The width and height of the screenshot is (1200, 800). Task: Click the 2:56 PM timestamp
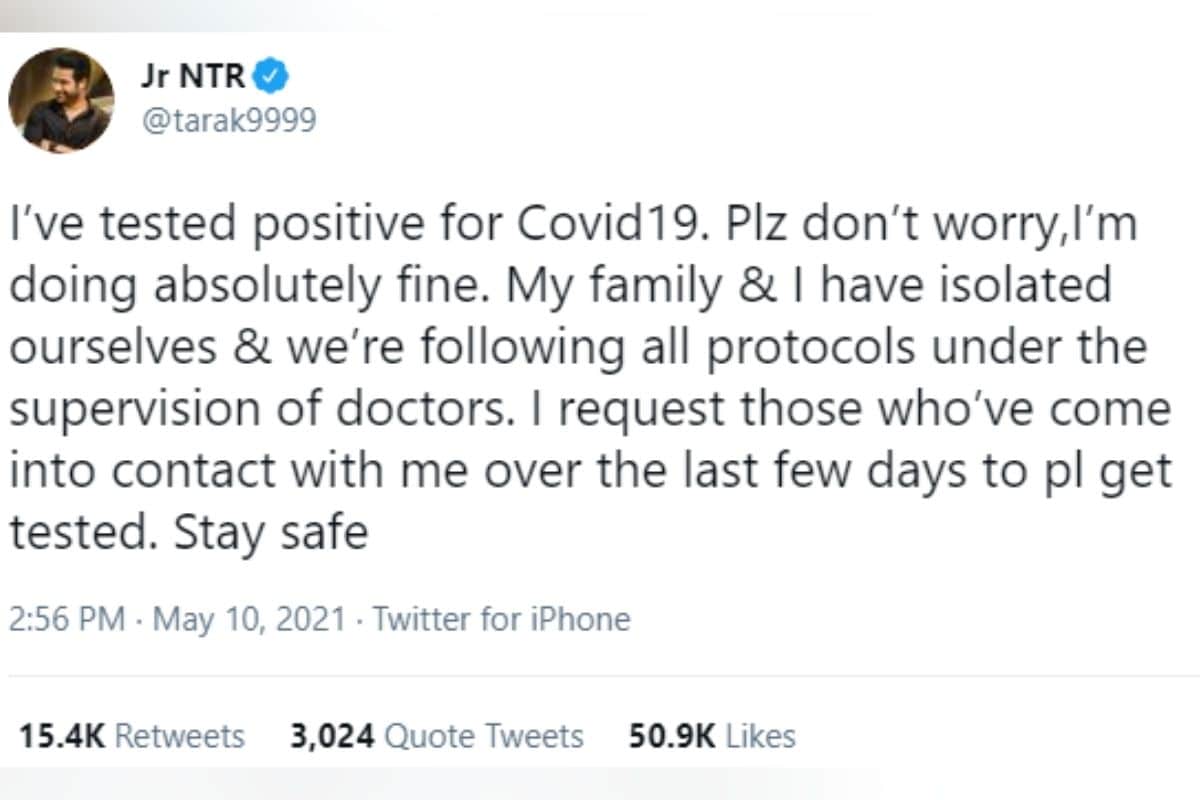pos(68,619)
